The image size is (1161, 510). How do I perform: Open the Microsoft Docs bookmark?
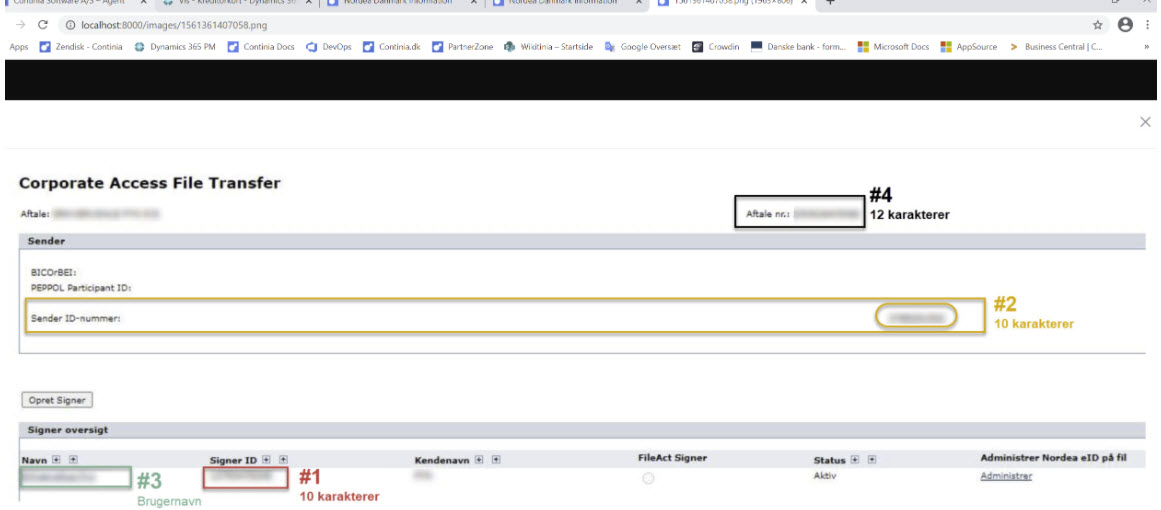coord(893,47)
